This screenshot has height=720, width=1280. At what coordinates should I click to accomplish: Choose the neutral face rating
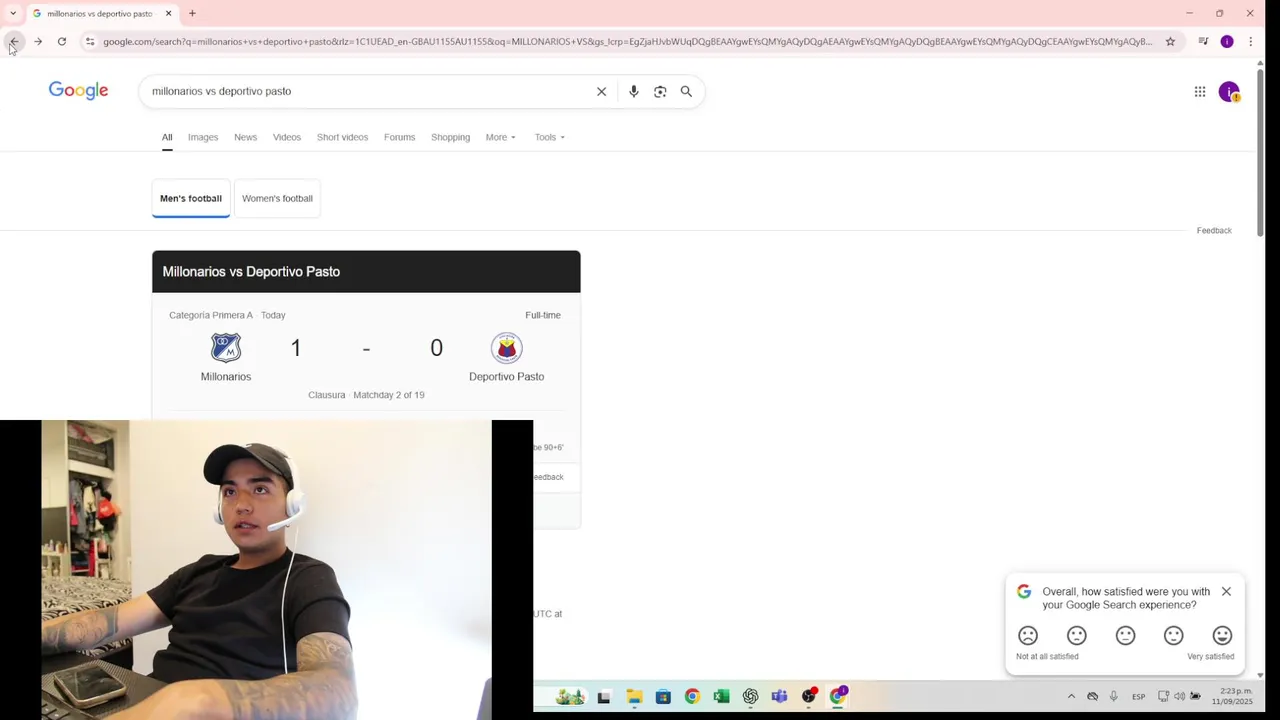[x=1125, y=635]
